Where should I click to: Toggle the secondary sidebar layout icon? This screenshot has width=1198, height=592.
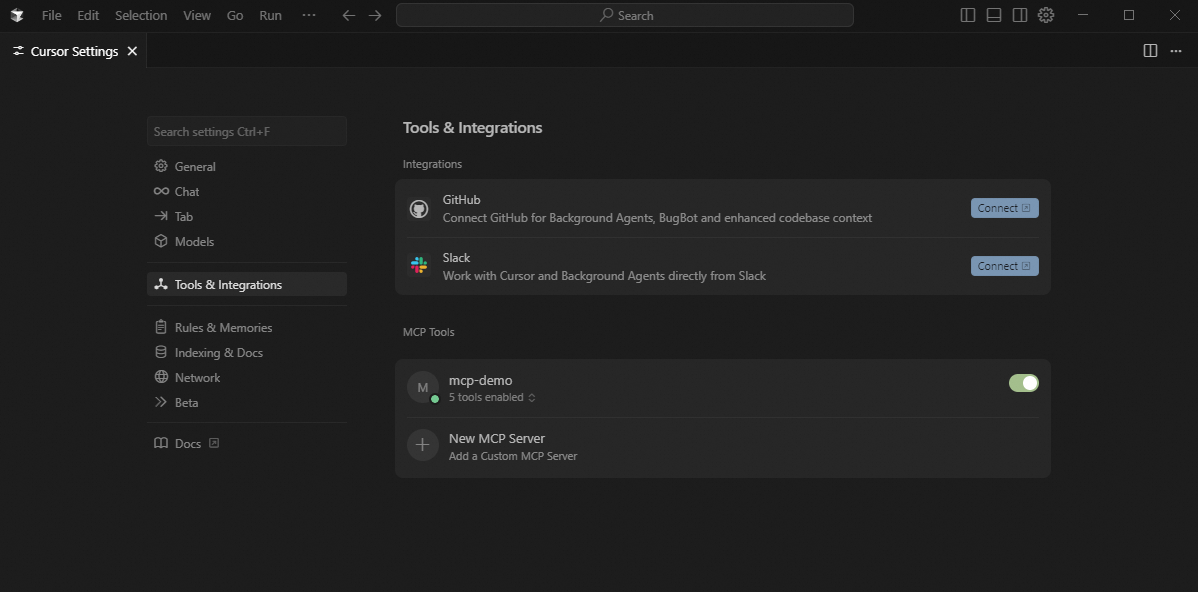click(x=1020, y=15)
